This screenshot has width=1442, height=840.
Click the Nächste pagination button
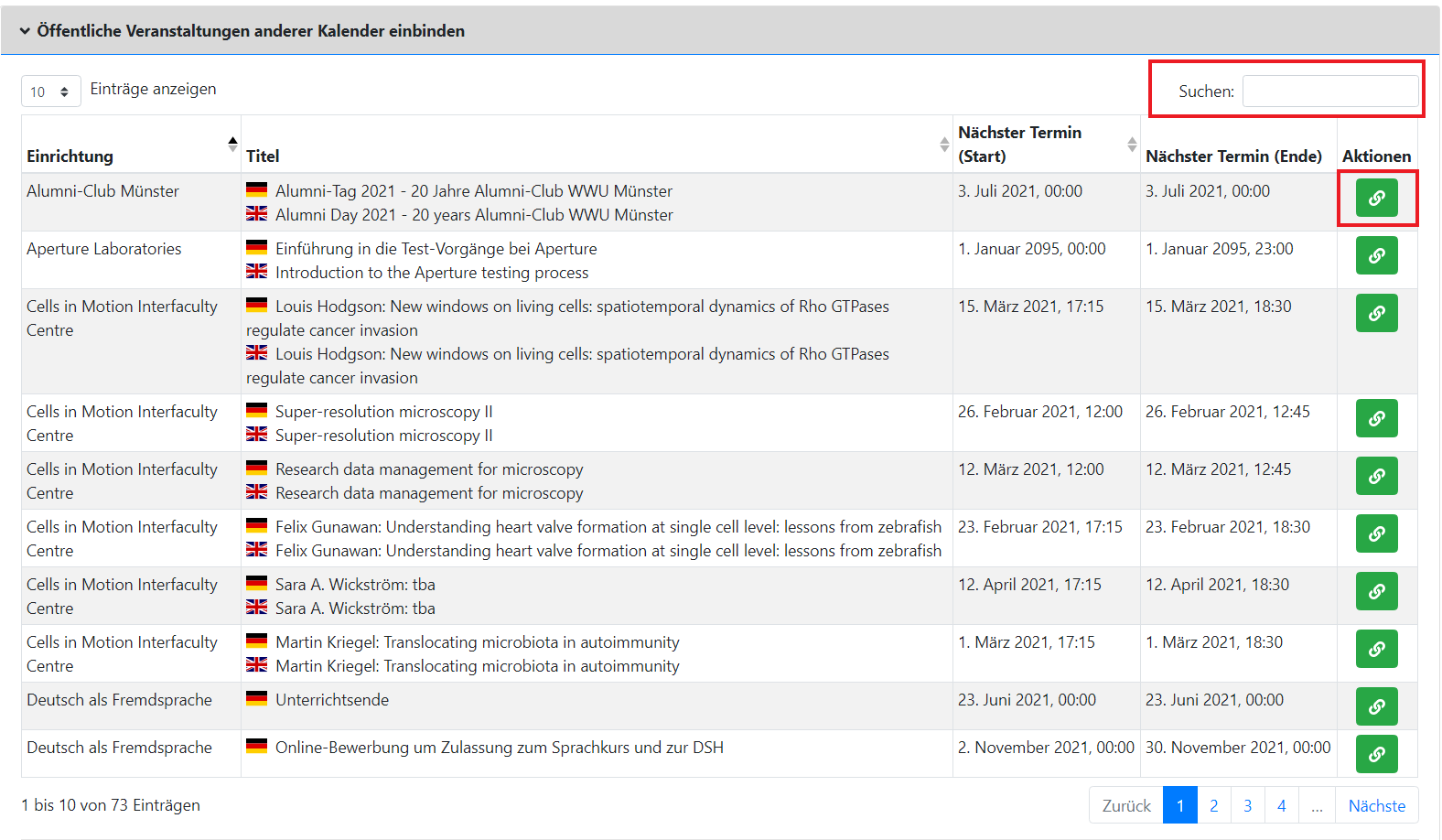(1376, 805)
